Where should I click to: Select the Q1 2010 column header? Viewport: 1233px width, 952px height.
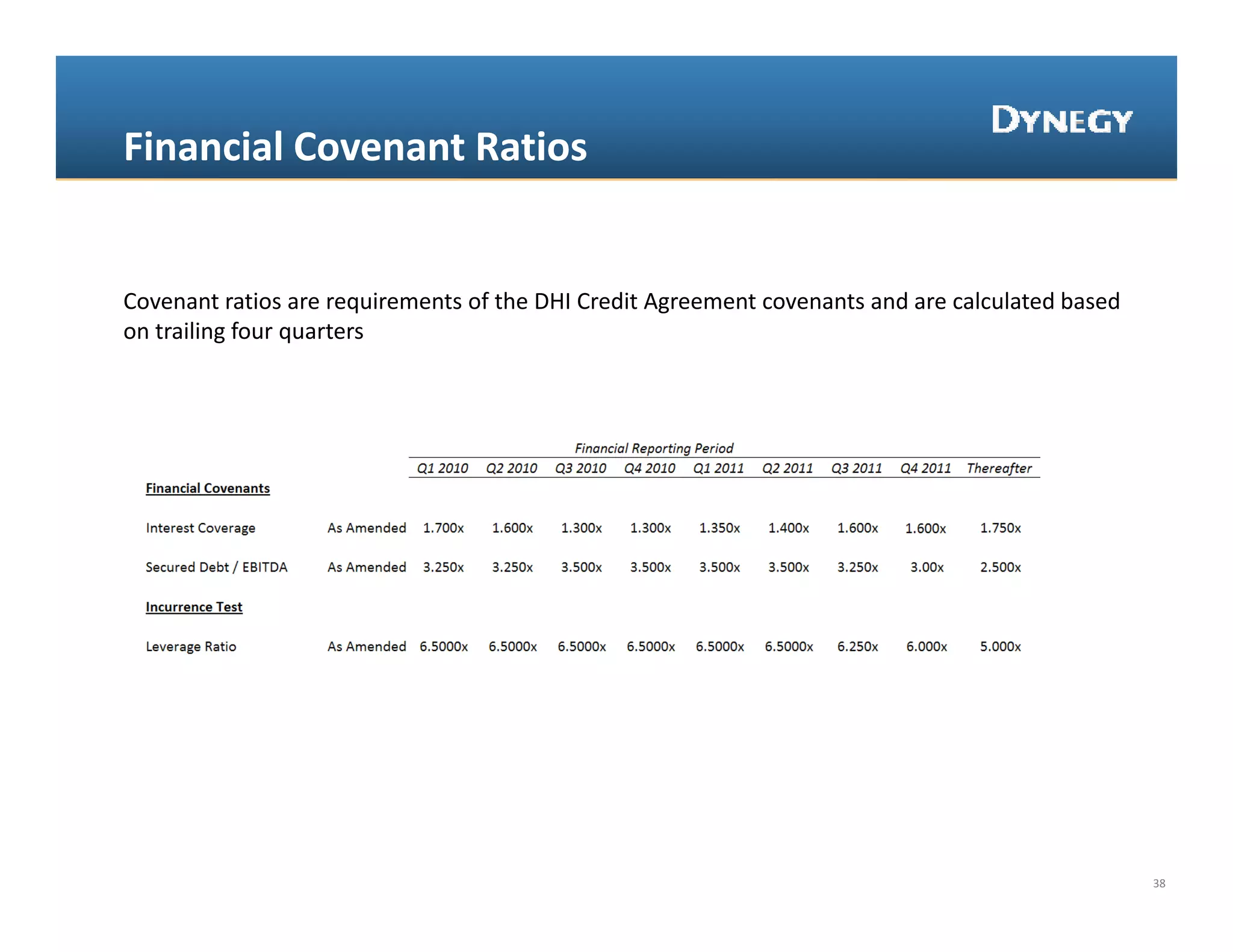(x=443, y=468)
